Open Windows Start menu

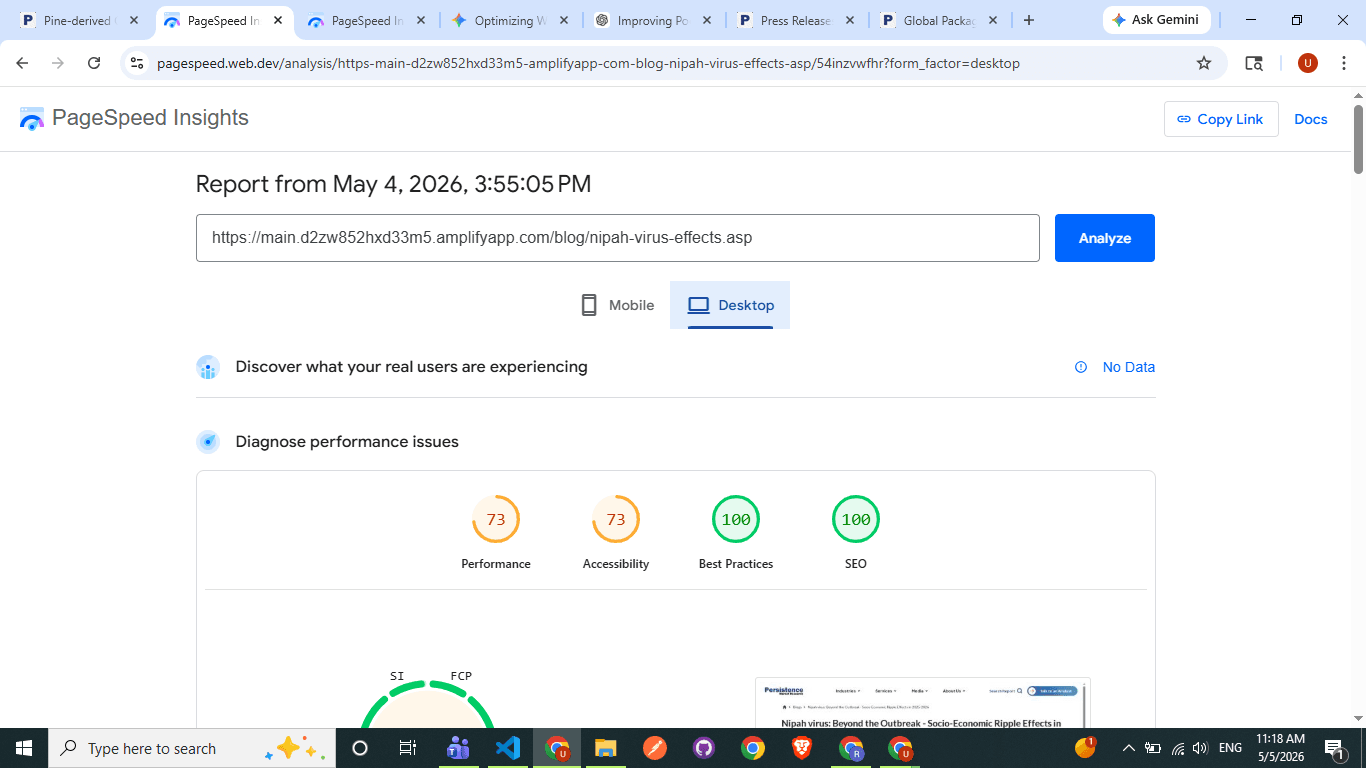coord(24,748)
